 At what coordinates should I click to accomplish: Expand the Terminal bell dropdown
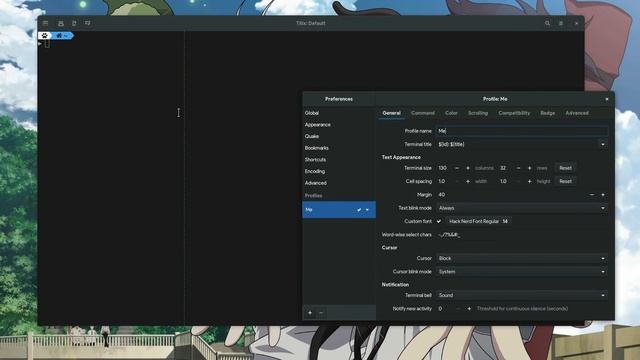click(x=522, y=295)
